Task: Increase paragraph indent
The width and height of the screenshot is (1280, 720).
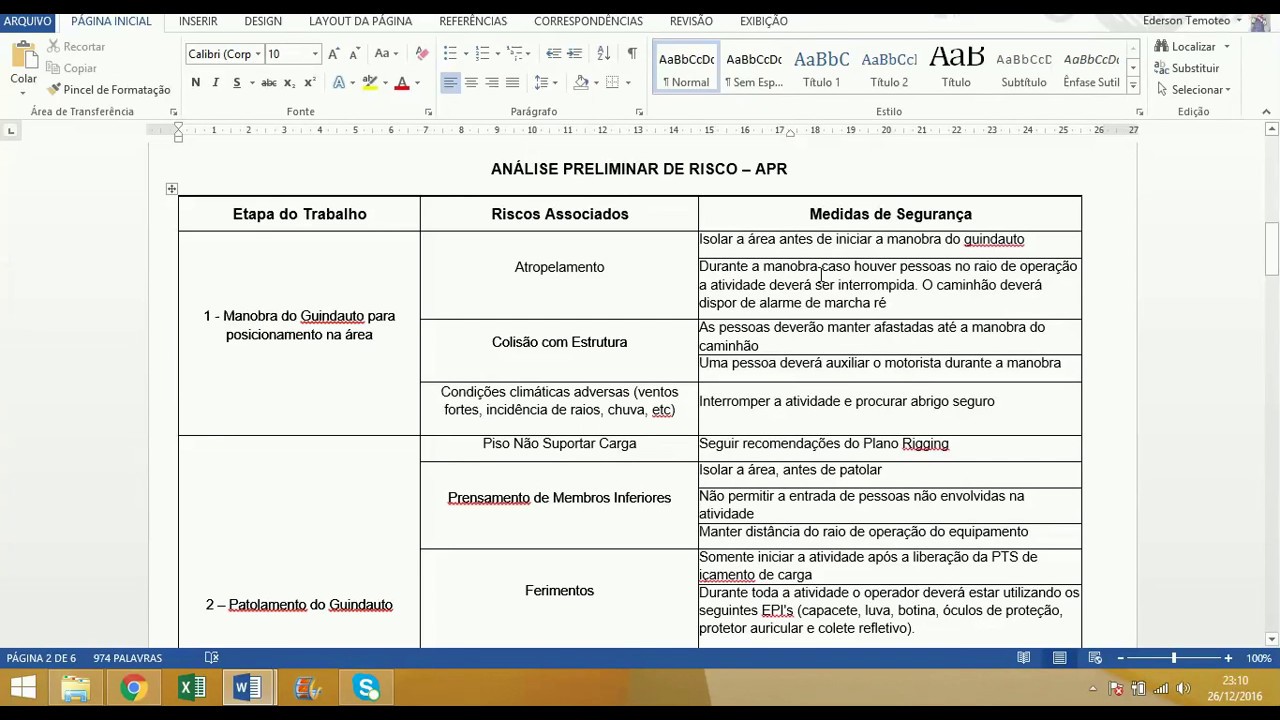Action: pyautogui.click(x=576, y=54)
